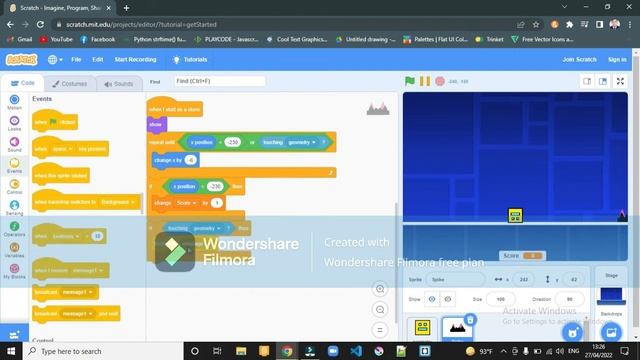Reset workspace zoom to center

[380, 330]
